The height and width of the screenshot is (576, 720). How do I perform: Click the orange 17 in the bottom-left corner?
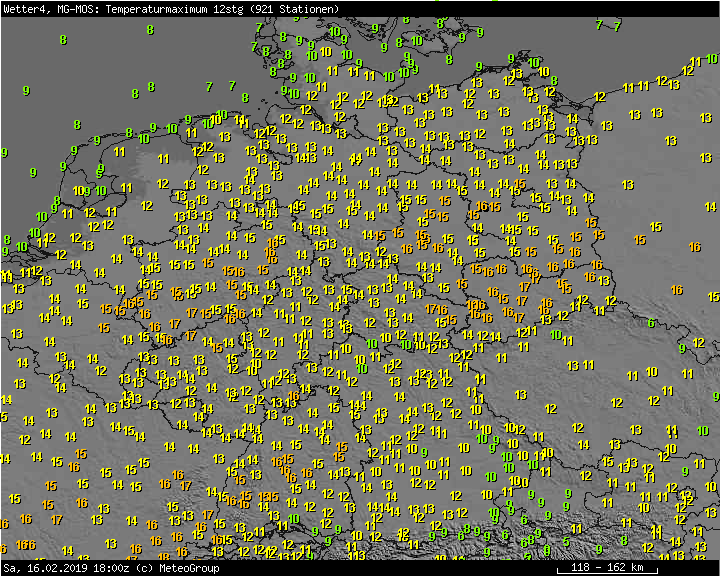coord(57,520)
